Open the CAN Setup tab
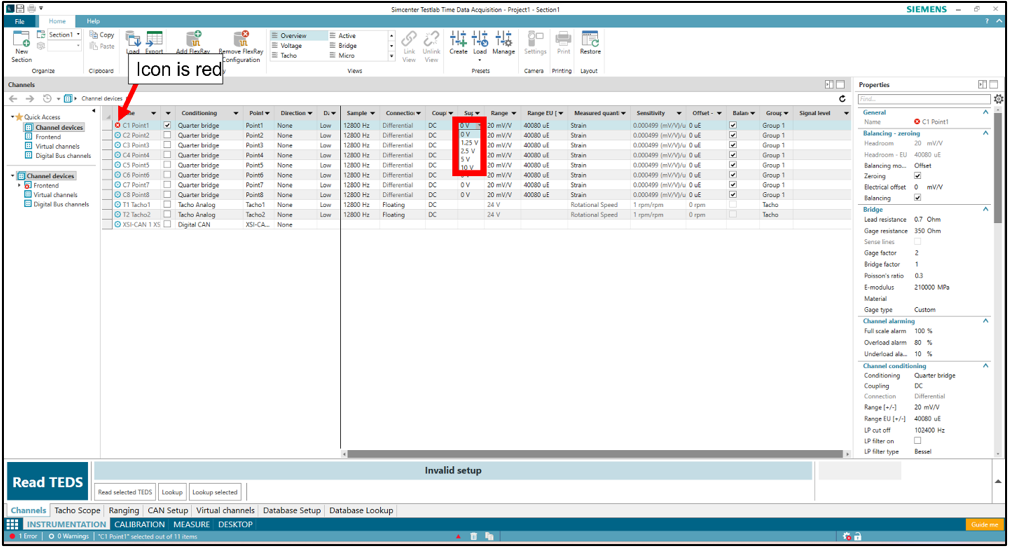1010x547 pixels. [167, 510]
